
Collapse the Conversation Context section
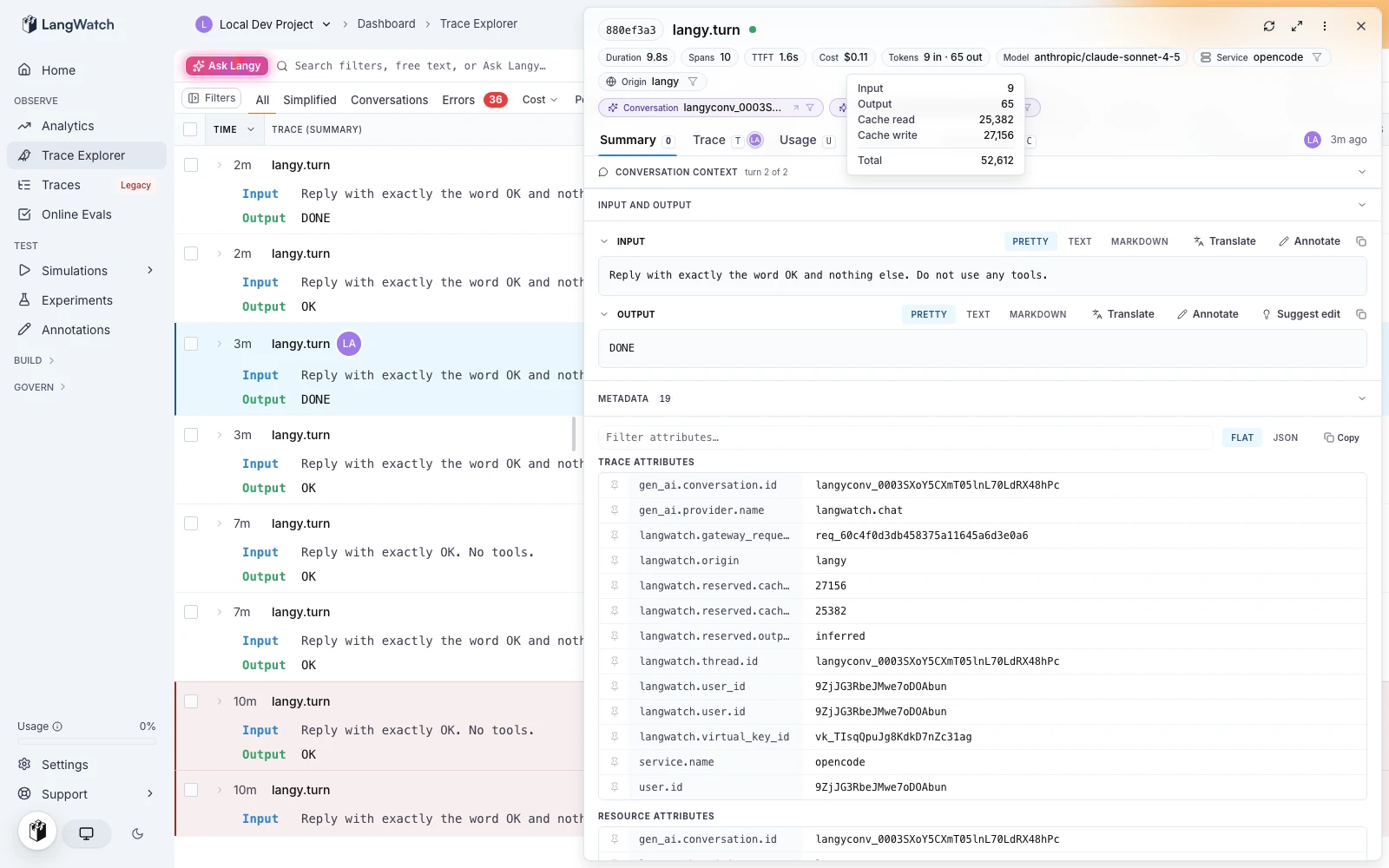pos(1361,172)
